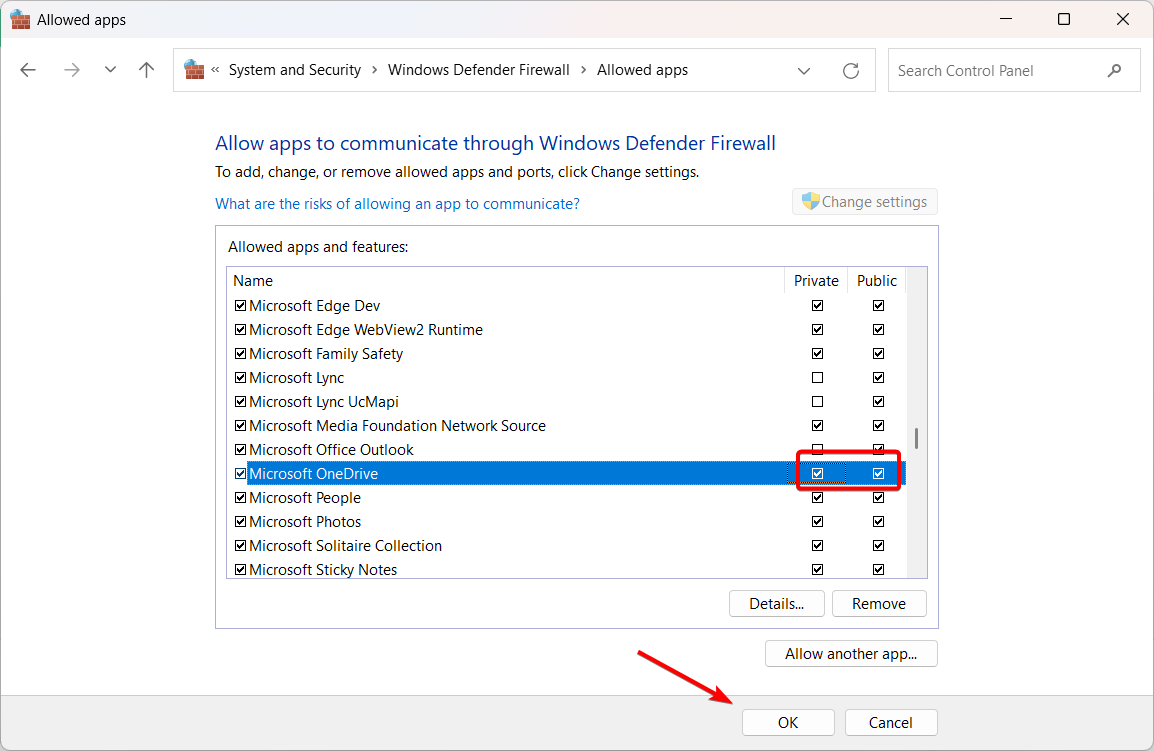Expand the hidden breadcrumb chevron
Viewport: 1154px width, 751px height.
coord(216,70)
